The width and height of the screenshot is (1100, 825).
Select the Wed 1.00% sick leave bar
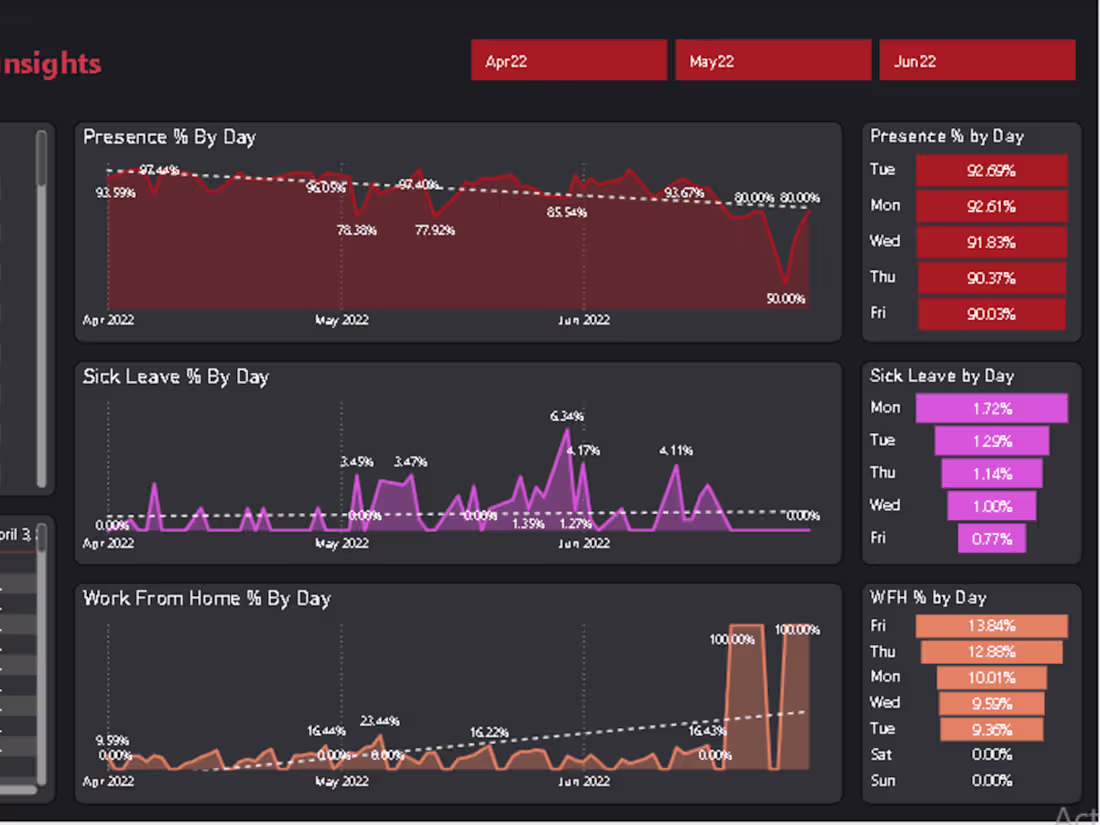992,506
